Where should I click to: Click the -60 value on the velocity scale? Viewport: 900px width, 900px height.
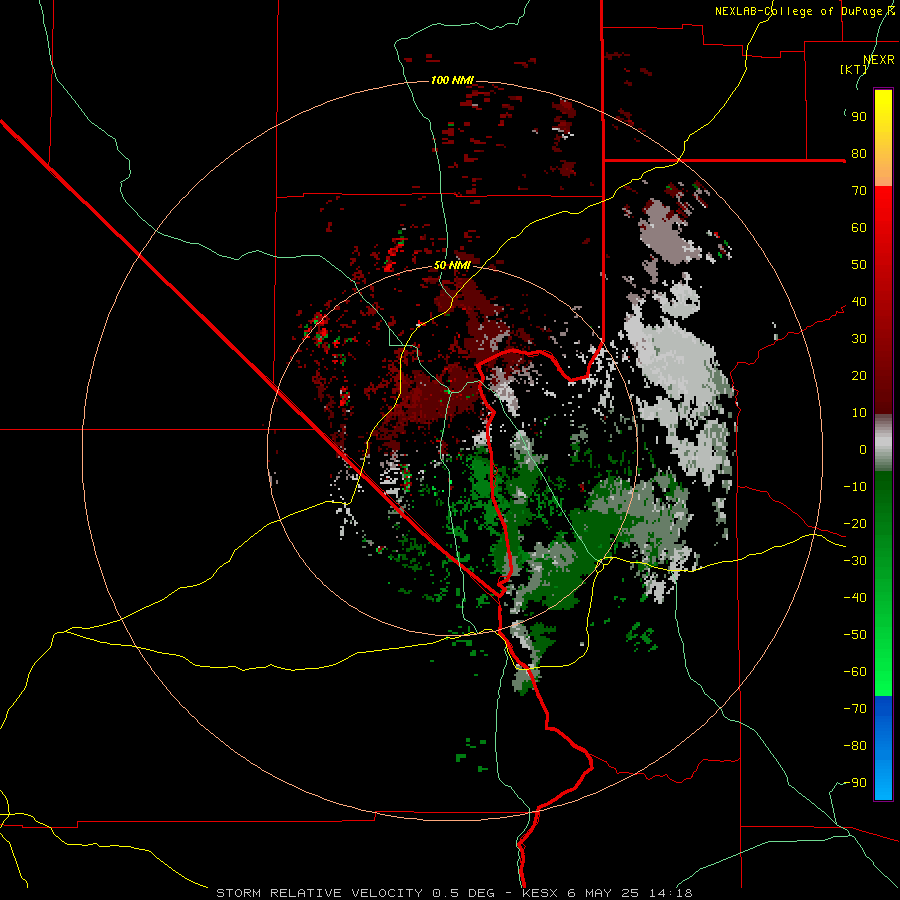coord(855,672)
